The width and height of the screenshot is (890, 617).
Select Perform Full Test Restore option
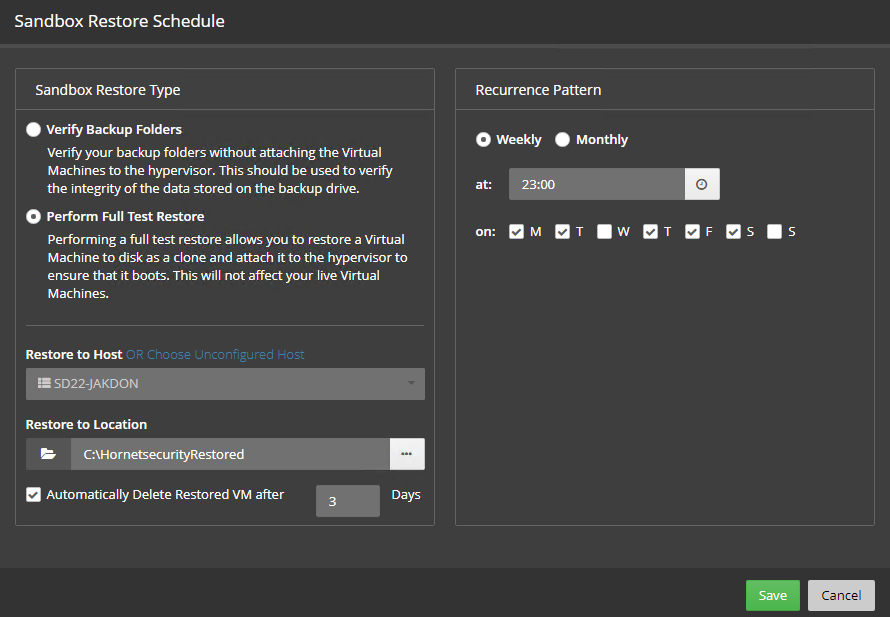pos(34,216)
